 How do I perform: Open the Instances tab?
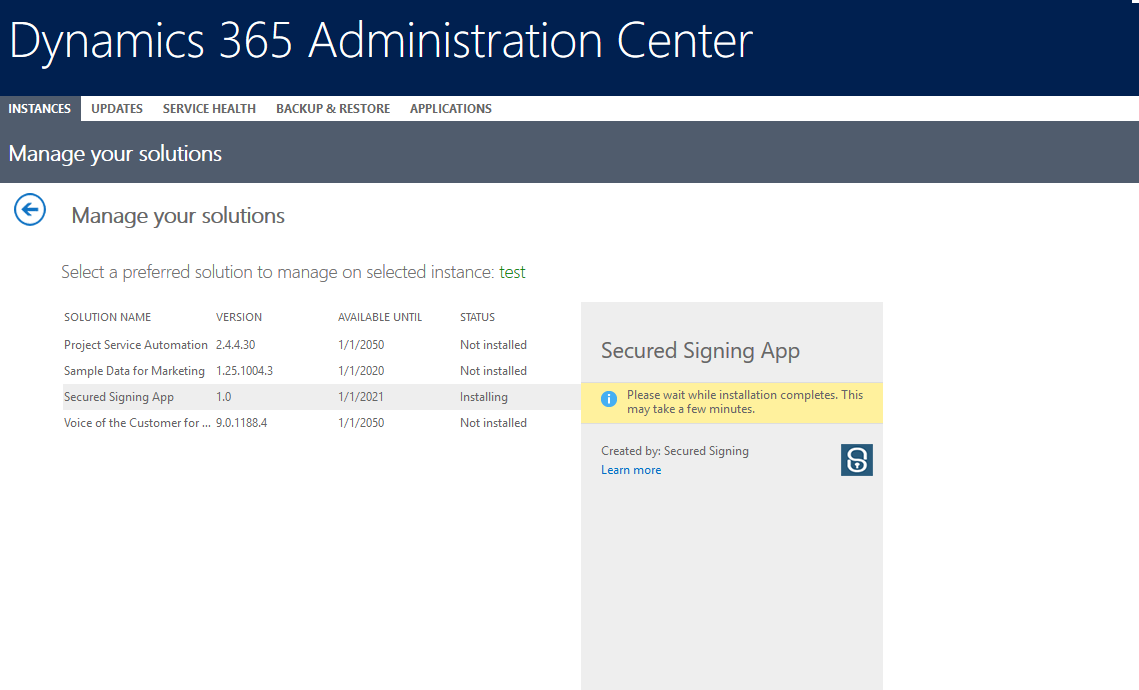point(40,109)
